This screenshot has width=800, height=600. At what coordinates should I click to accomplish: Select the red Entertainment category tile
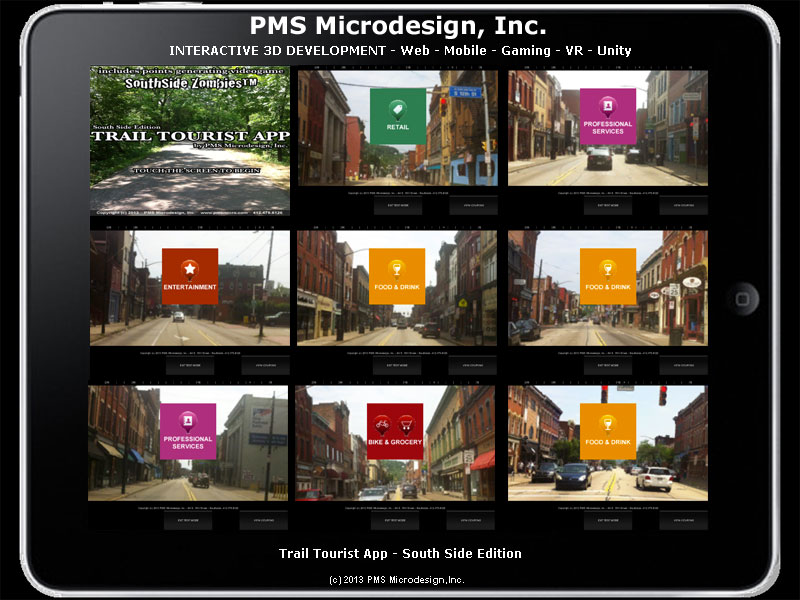click(190, 276)
